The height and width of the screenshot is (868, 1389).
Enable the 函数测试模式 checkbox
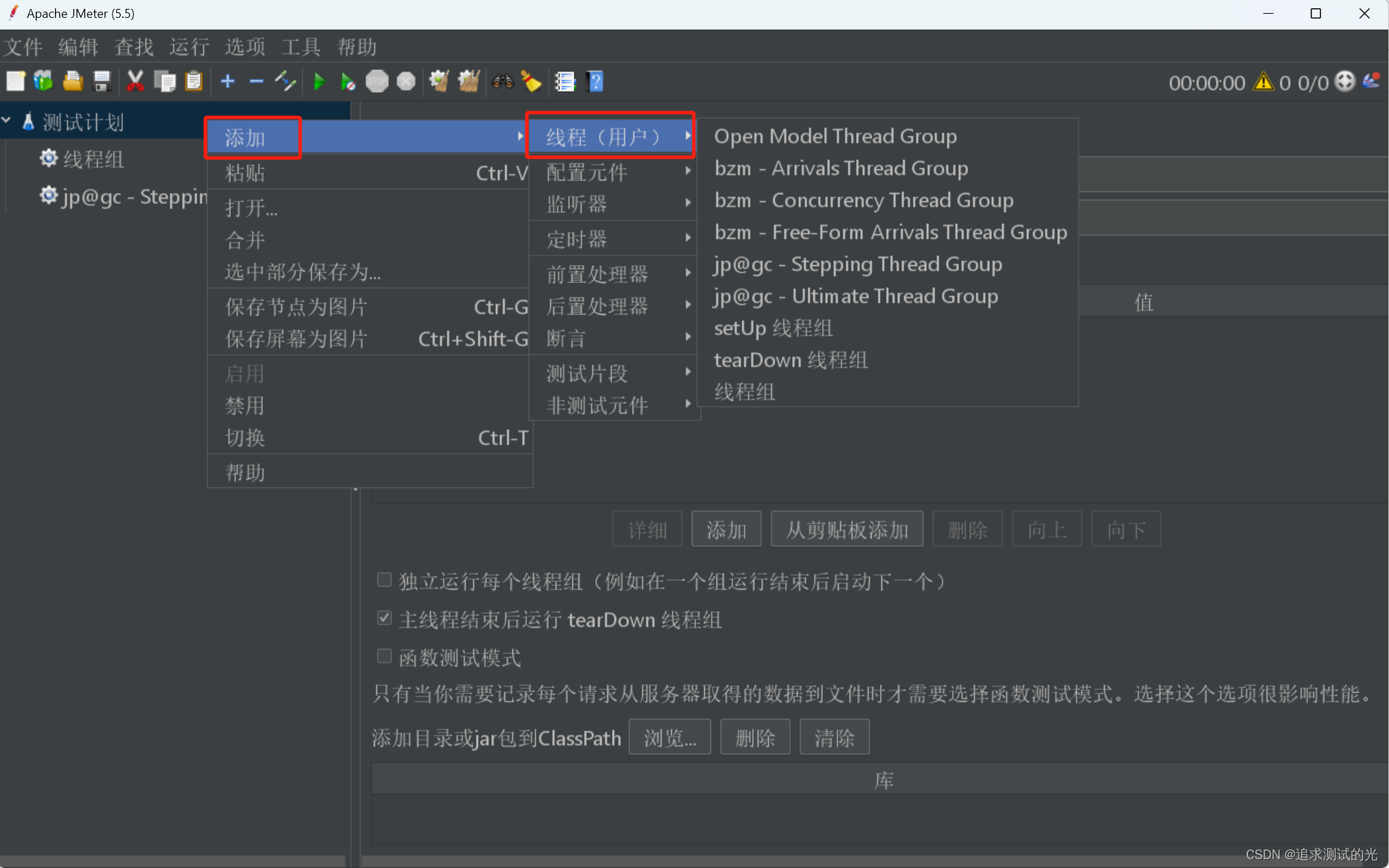click(x=384, y=656)
